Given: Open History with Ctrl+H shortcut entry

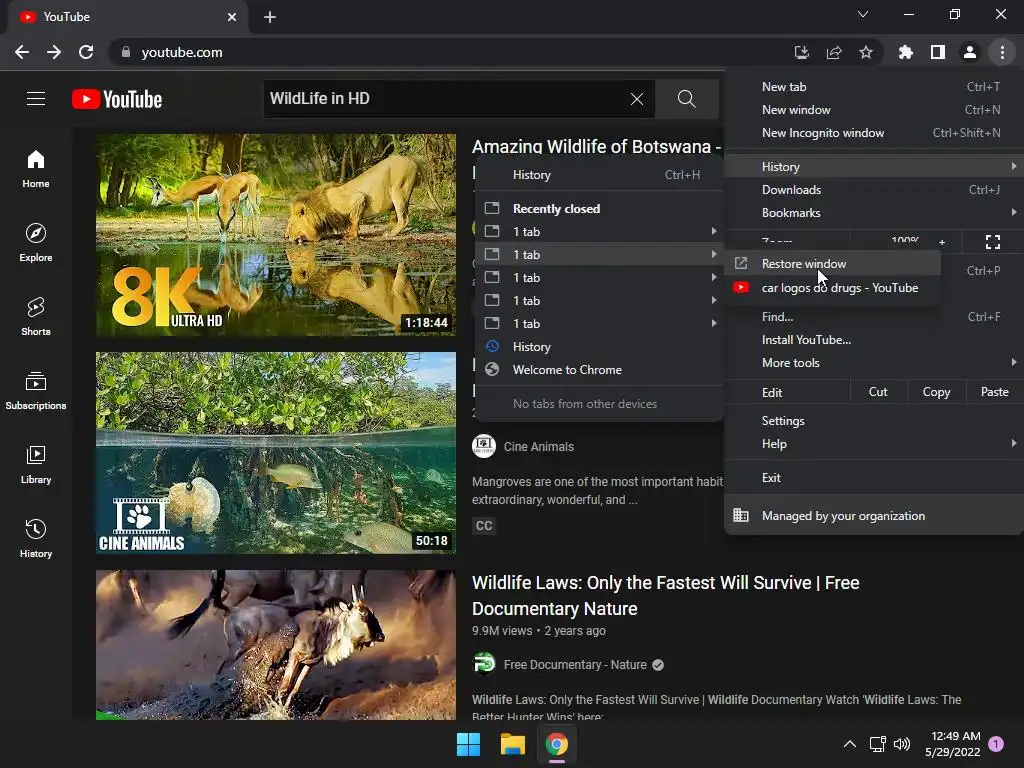Looking at the screenshot, I should pos(599,175).
